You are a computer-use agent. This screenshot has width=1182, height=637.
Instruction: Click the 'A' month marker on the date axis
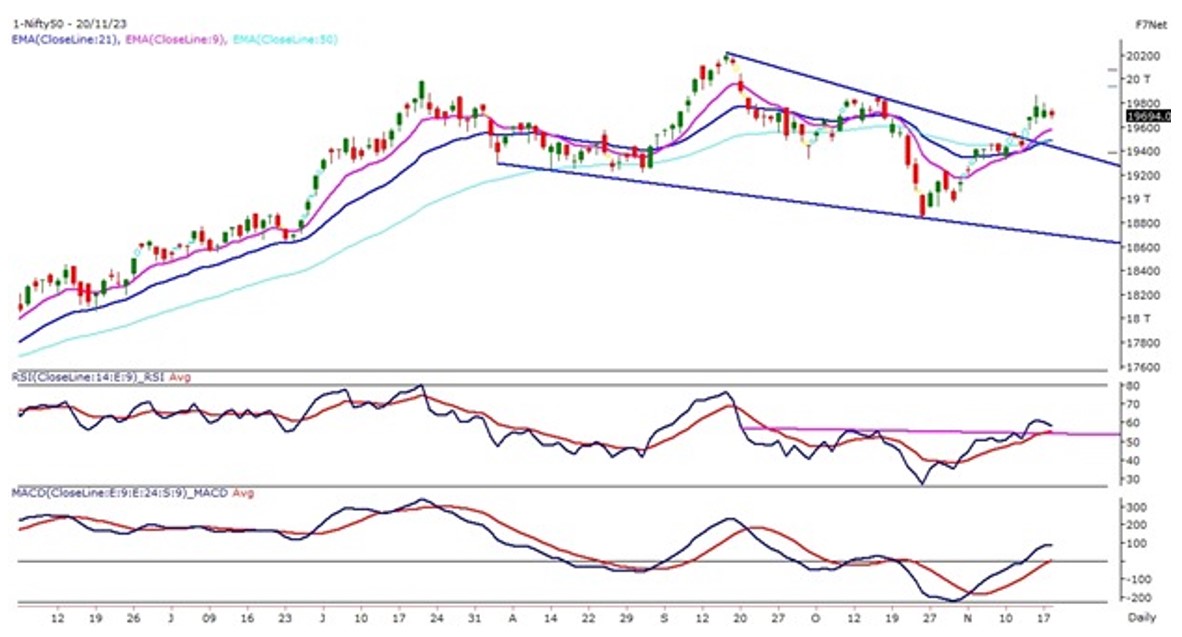tap(513, 618)
